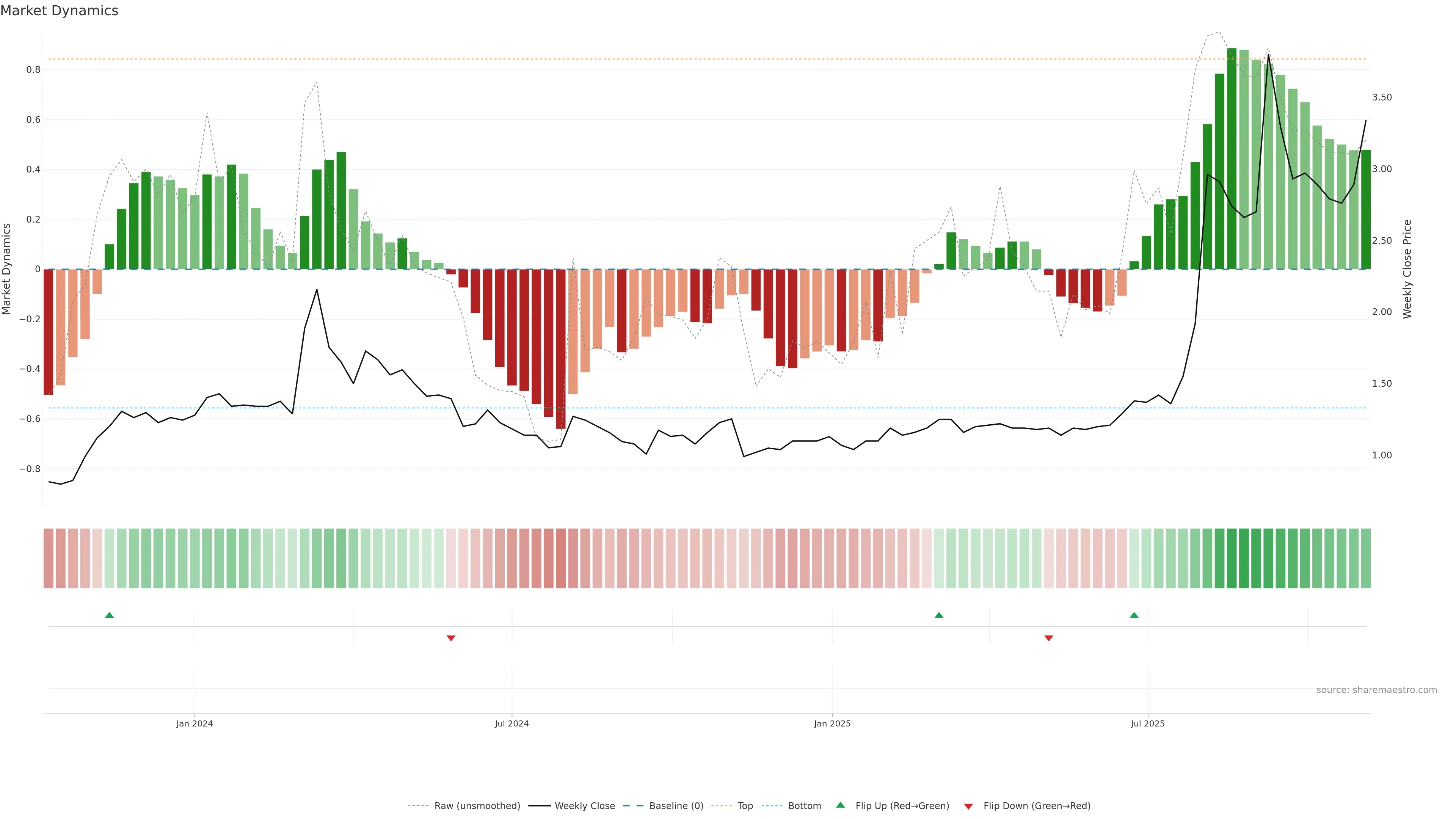Click the Jul 2025 x-axis label
The image size is (1456, 819).
pos(1147,723)
